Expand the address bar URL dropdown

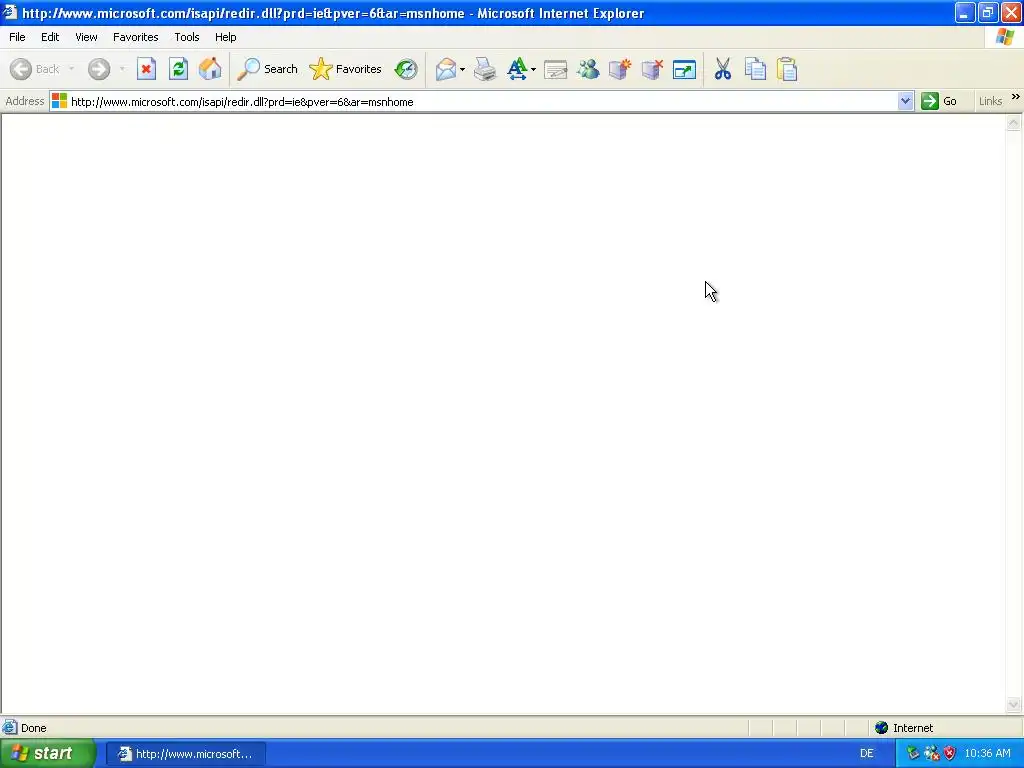coord(905,101)
